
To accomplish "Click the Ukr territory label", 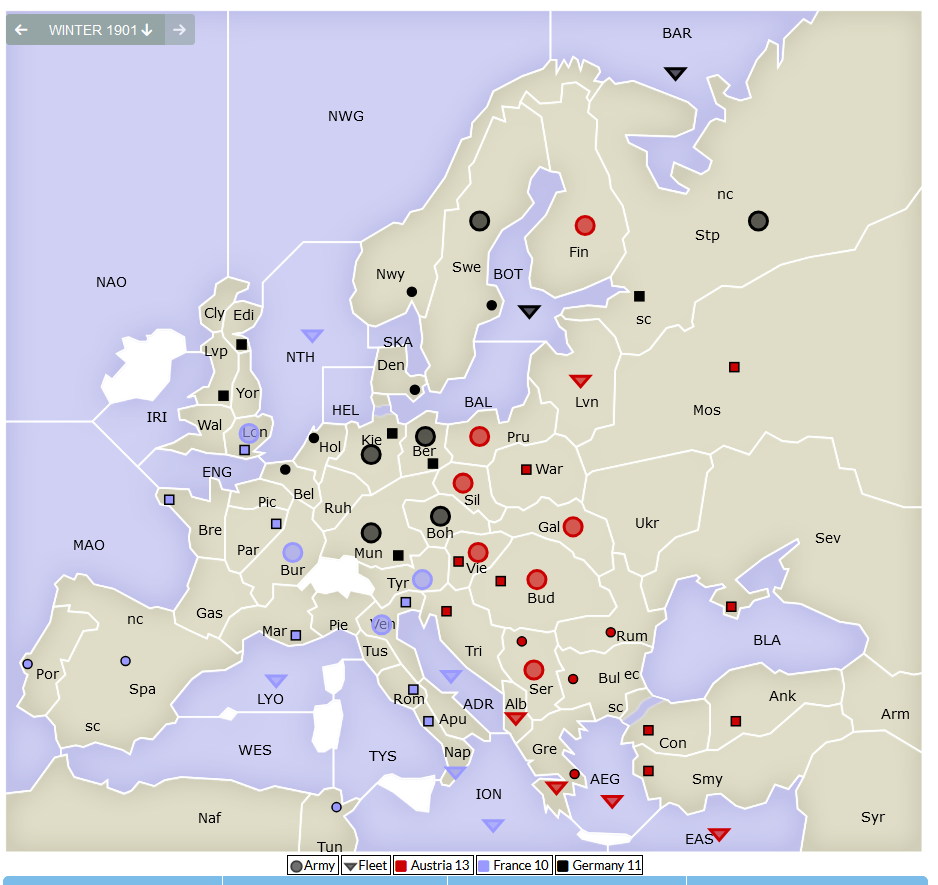I will point(647,523).
